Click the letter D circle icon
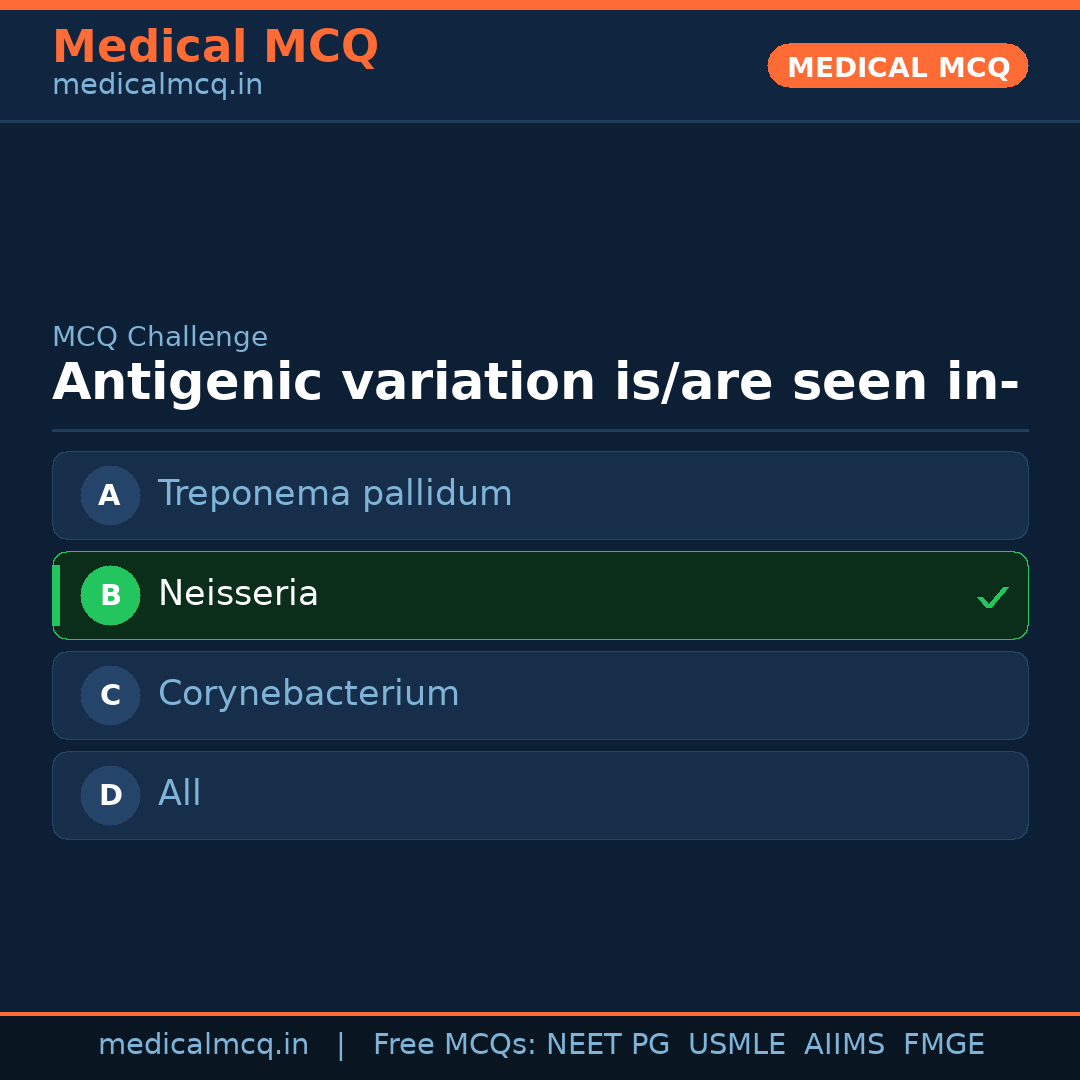Screen dimensions: 1080x1080 [110, 795]
